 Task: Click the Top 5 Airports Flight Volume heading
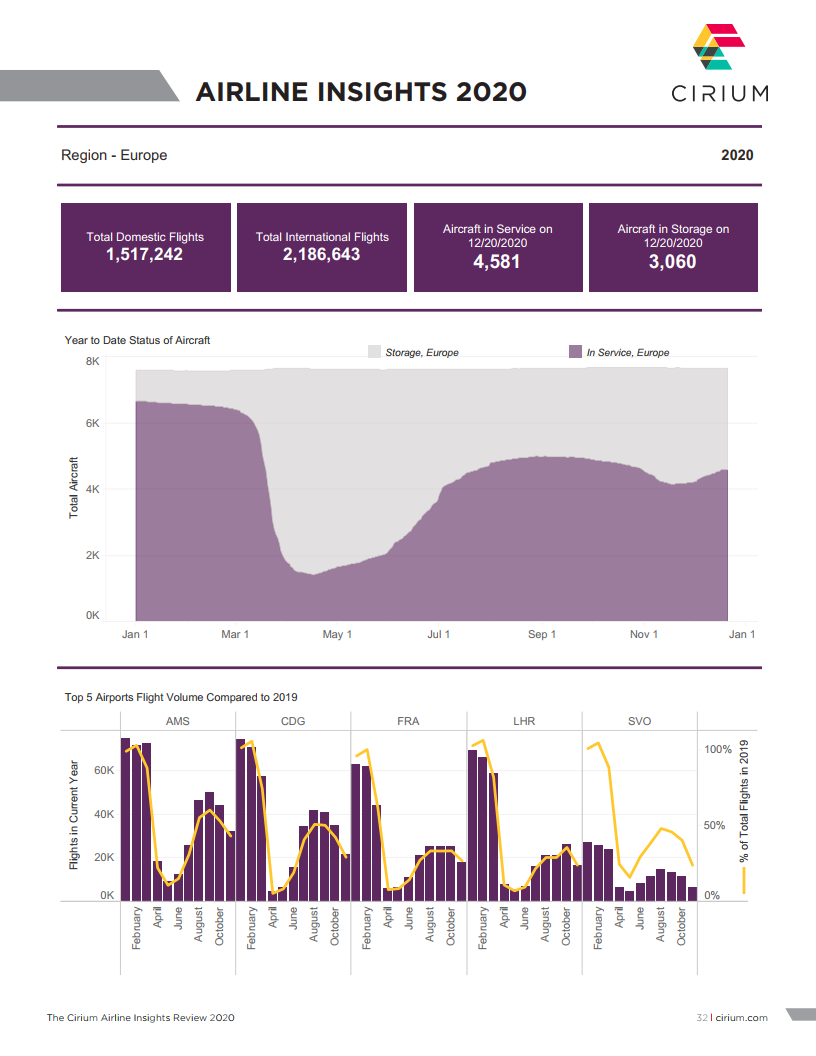point(181,697)
